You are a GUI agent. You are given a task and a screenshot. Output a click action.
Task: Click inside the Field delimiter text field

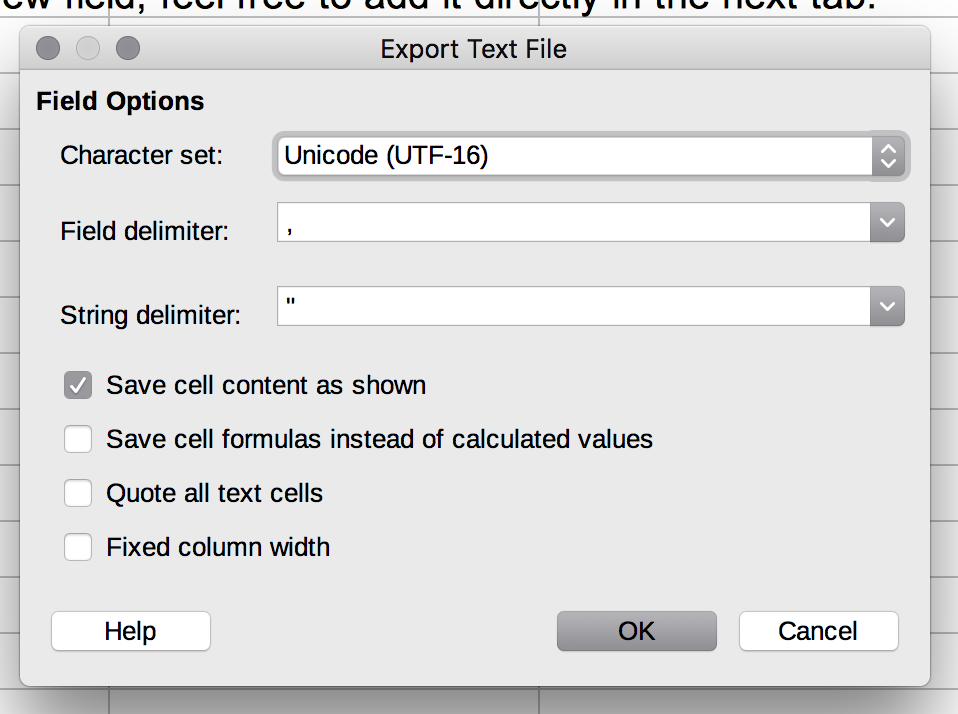[x=574, y=222]
